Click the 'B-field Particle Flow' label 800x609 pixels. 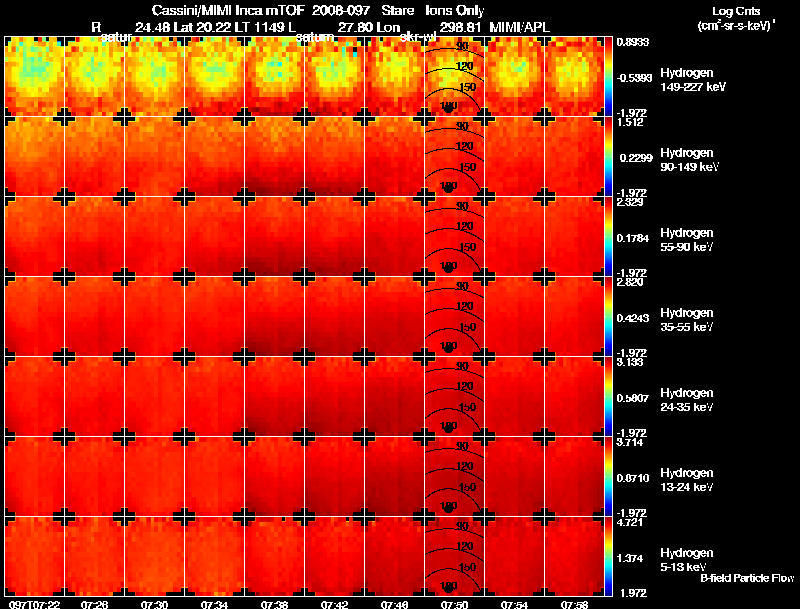click(747, 578)
